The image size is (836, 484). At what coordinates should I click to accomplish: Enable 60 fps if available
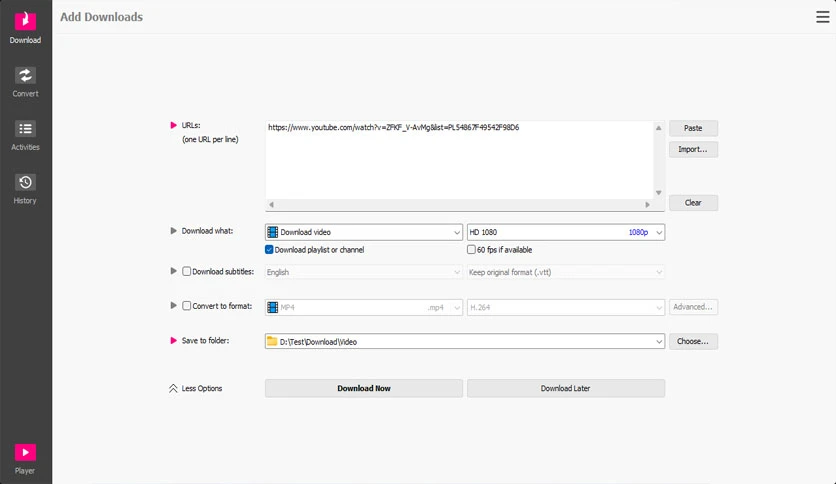pos(471,249)
